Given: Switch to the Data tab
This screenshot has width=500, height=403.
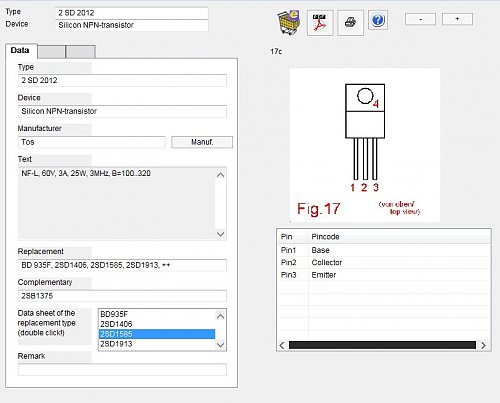Looking at the screenshot, I should point(20,51).
